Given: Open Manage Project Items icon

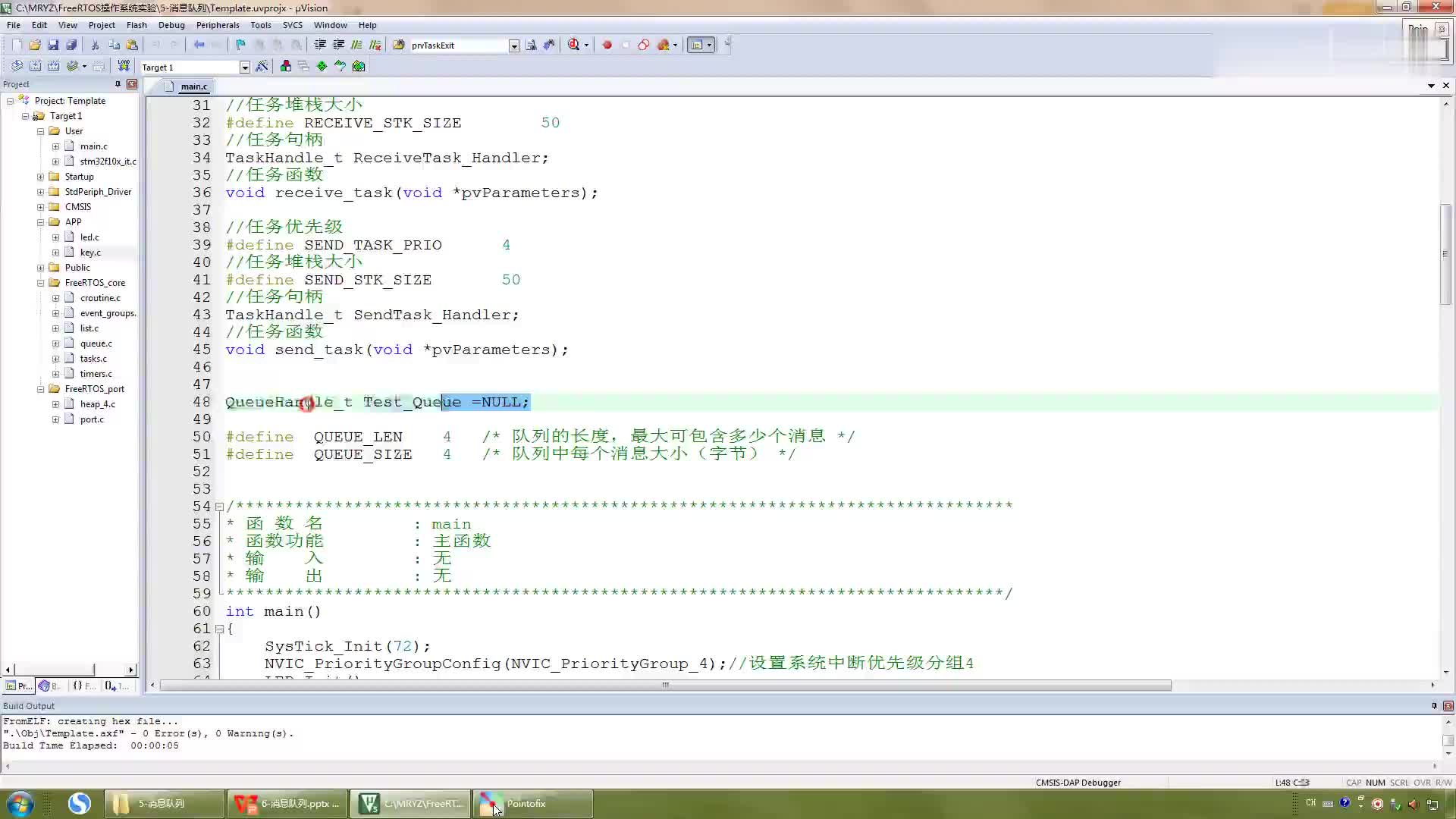Looking at the screenshot, I should [x=286, y=66].
